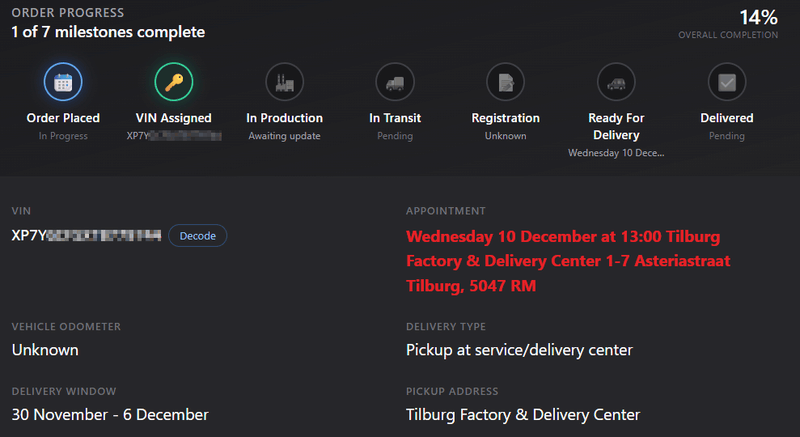Click the 14% overall completion indicator
The height and width of the screenshot is (437, 800).
tap(757, 17)
